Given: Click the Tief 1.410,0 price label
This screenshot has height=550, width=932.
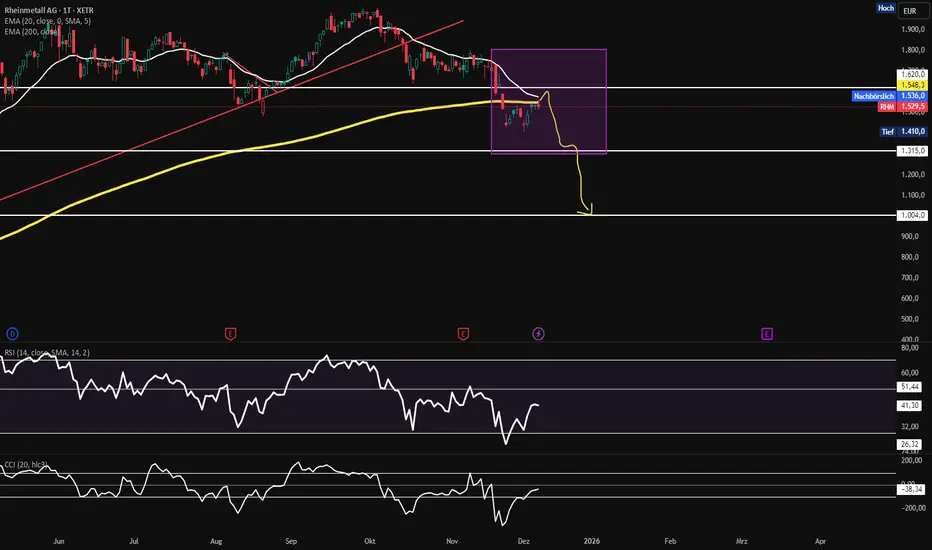Looking at the screenshot, I should pos(903,131).
